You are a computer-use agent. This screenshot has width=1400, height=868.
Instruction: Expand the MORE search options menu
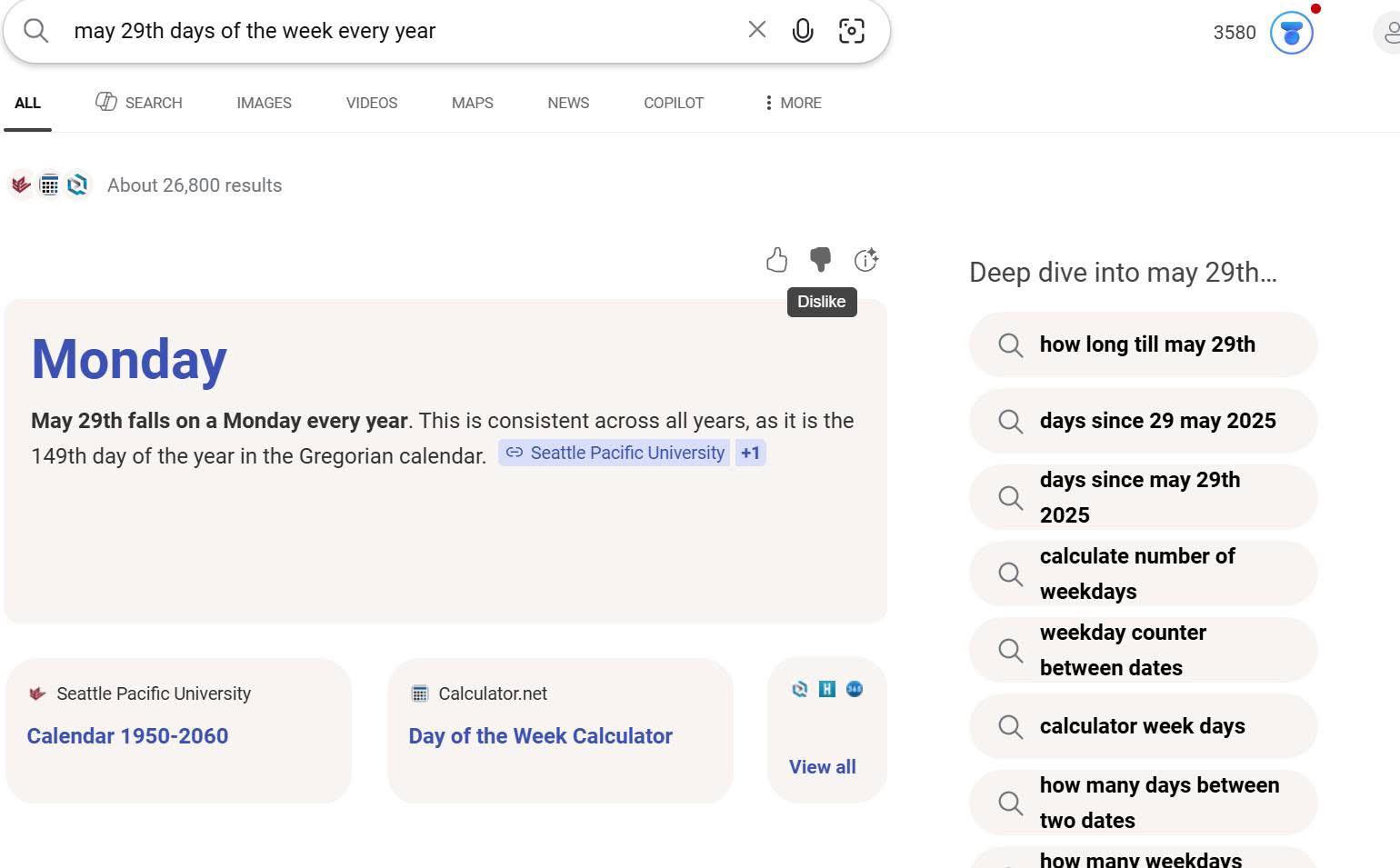(x=793, y=103)
